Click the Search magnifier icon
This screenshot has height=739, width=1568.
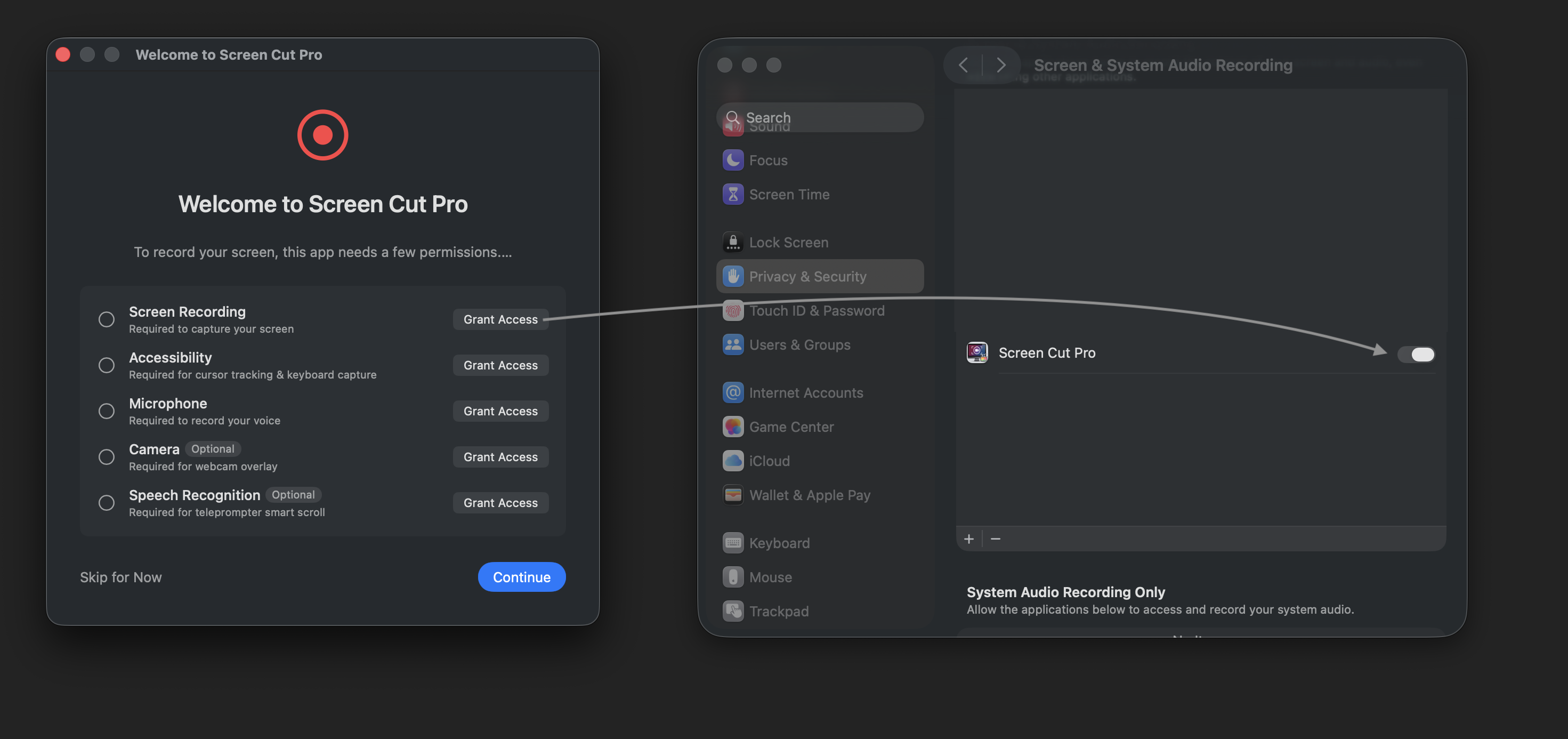click(732, 117)
